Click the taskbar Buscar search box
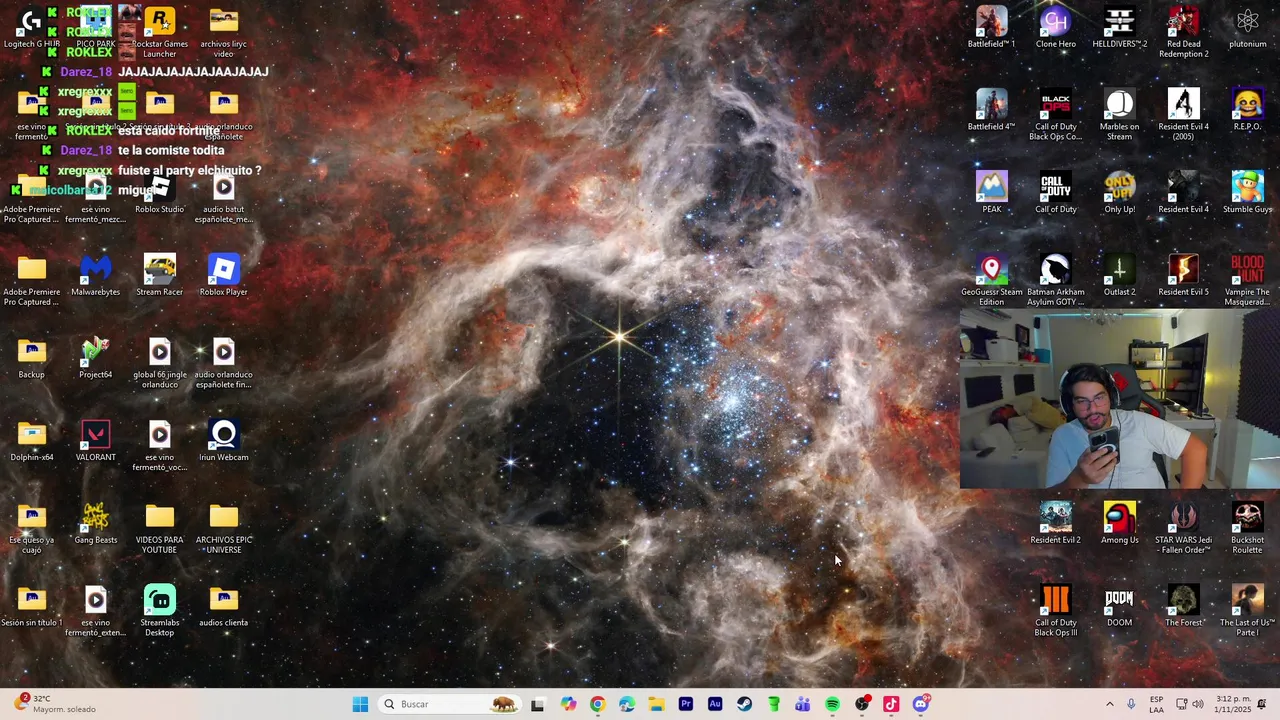Image resolution: width=1280 pixels, height=720 pixels. click(x=449, y=704)
